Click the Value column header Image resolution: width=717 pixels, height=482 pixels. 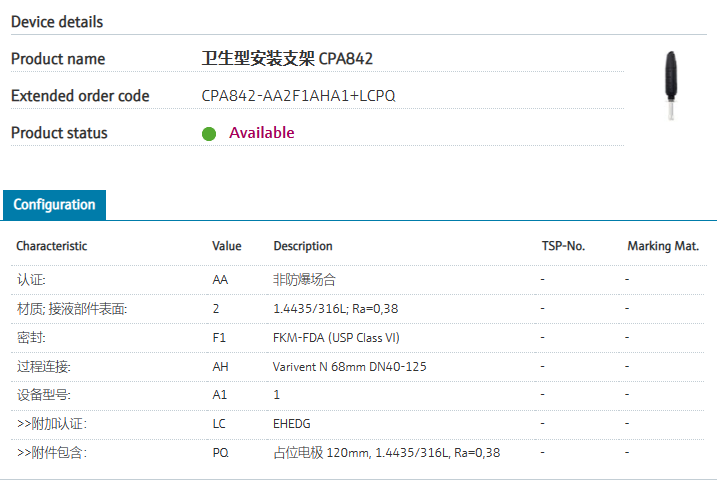(227, 246)
